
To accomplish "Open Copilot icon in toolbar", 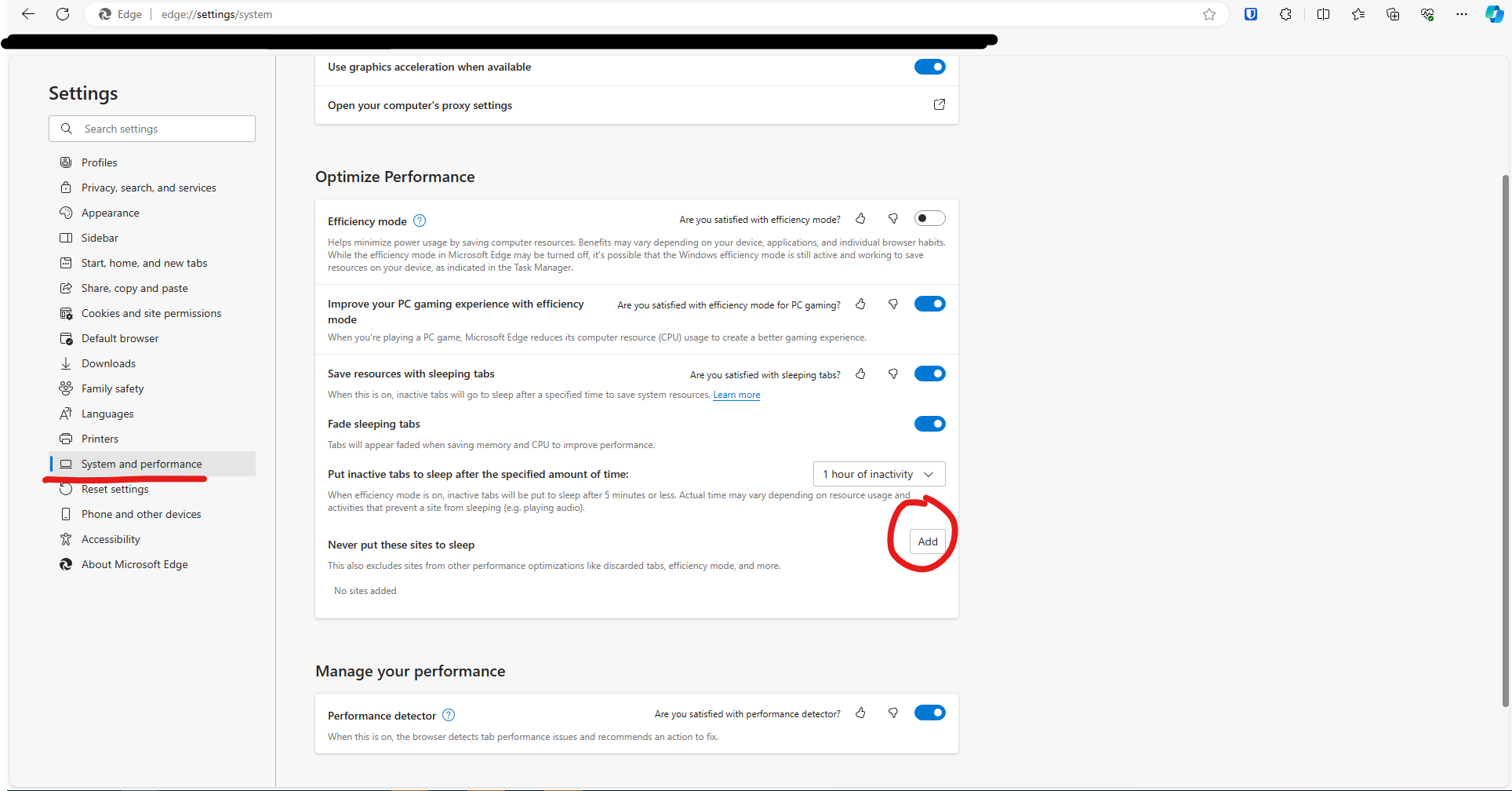I will click(1494, 14).
